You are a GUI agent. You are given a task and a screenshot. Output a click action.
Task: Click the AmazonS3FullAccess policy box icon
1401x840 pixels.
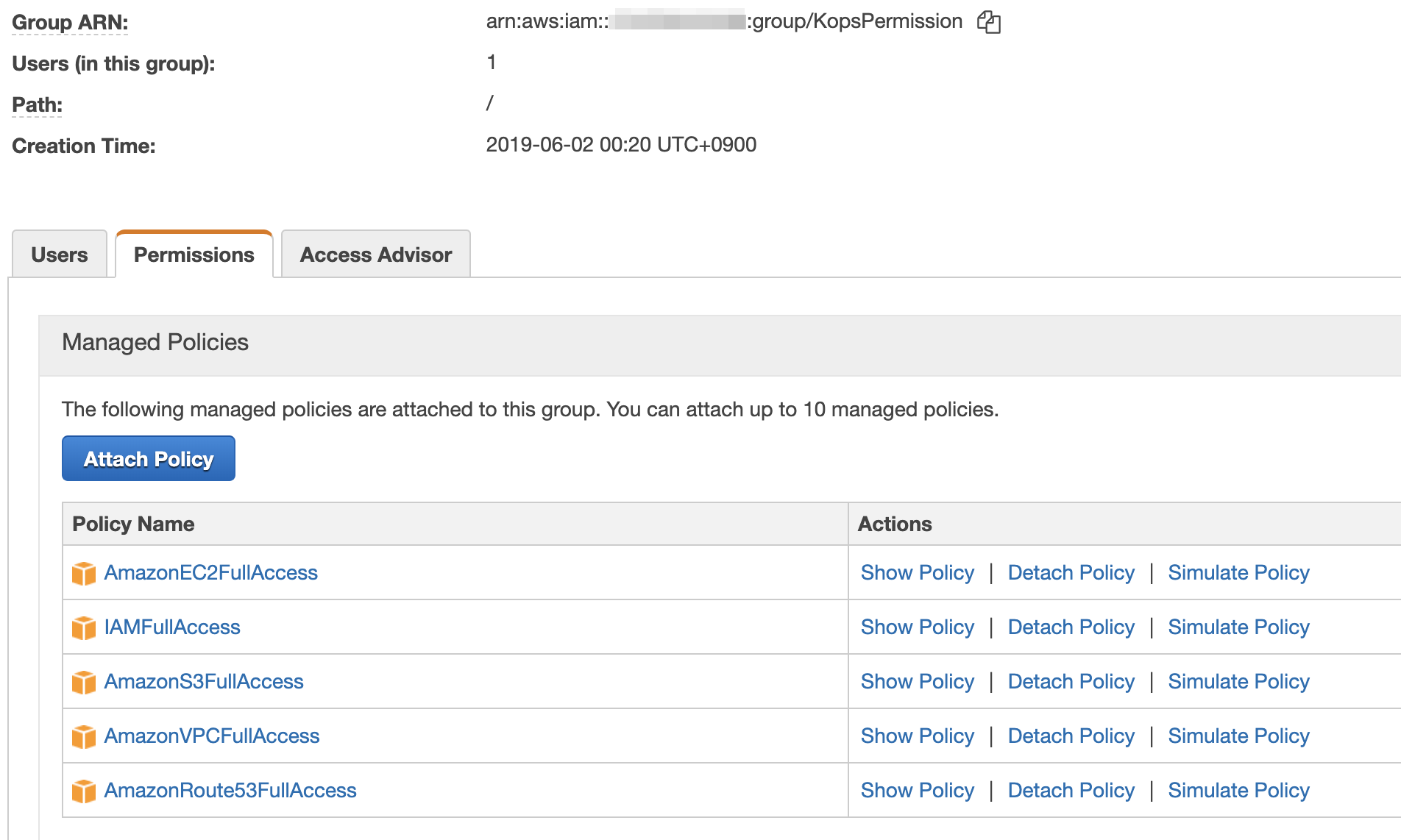84,682
